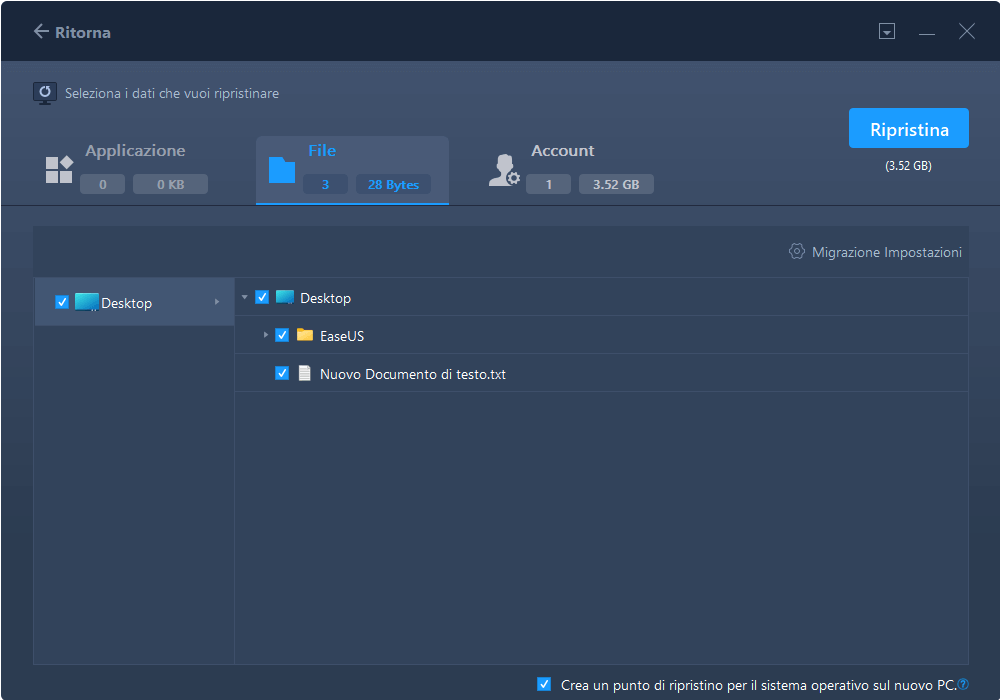Click the application count badge 0
Image resolution: width=1000 pixels, height=700 pixels.
coord(103,184)
